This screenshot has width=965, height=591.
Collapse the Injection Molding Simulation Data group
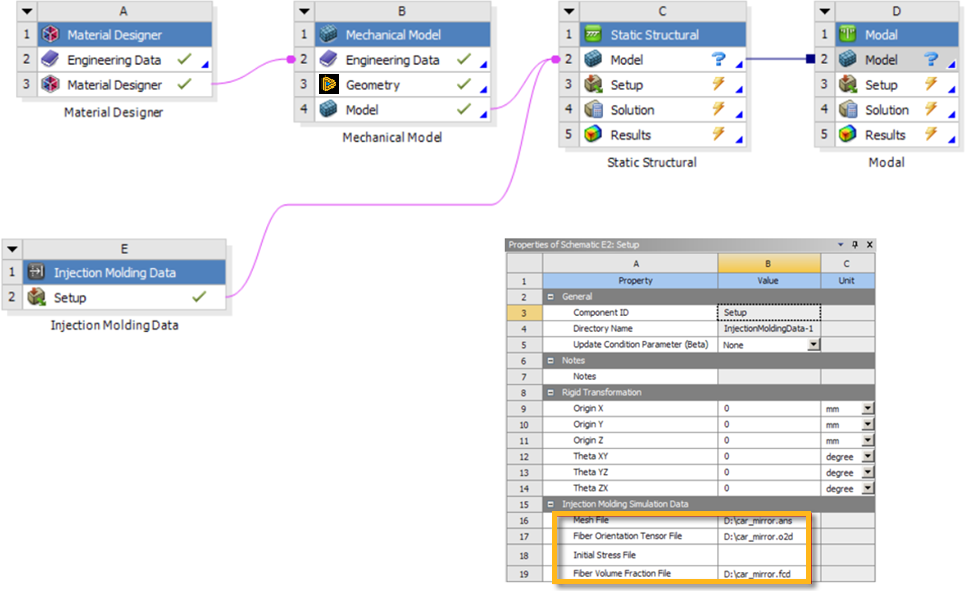pos(551,504)
